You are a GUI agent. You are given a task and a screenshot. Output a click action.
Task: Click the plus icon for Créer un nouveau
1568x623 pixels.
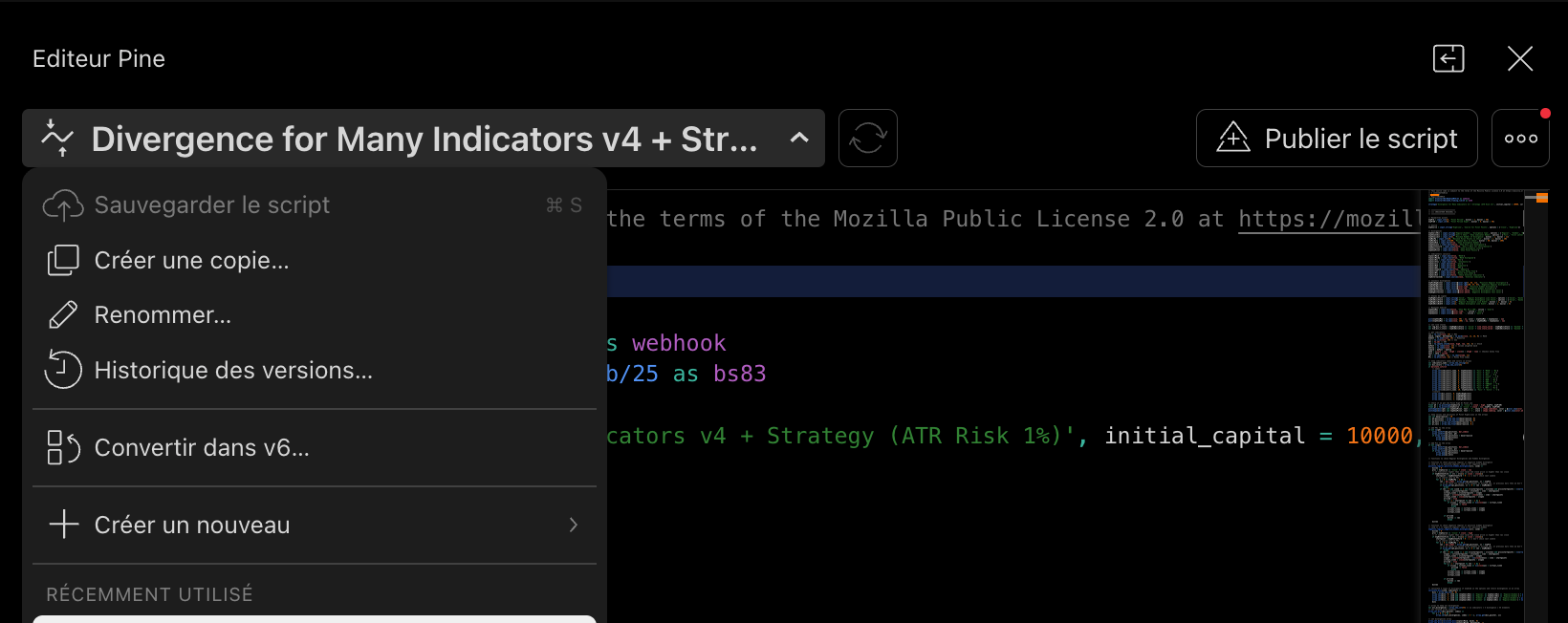tap(63, 525)
